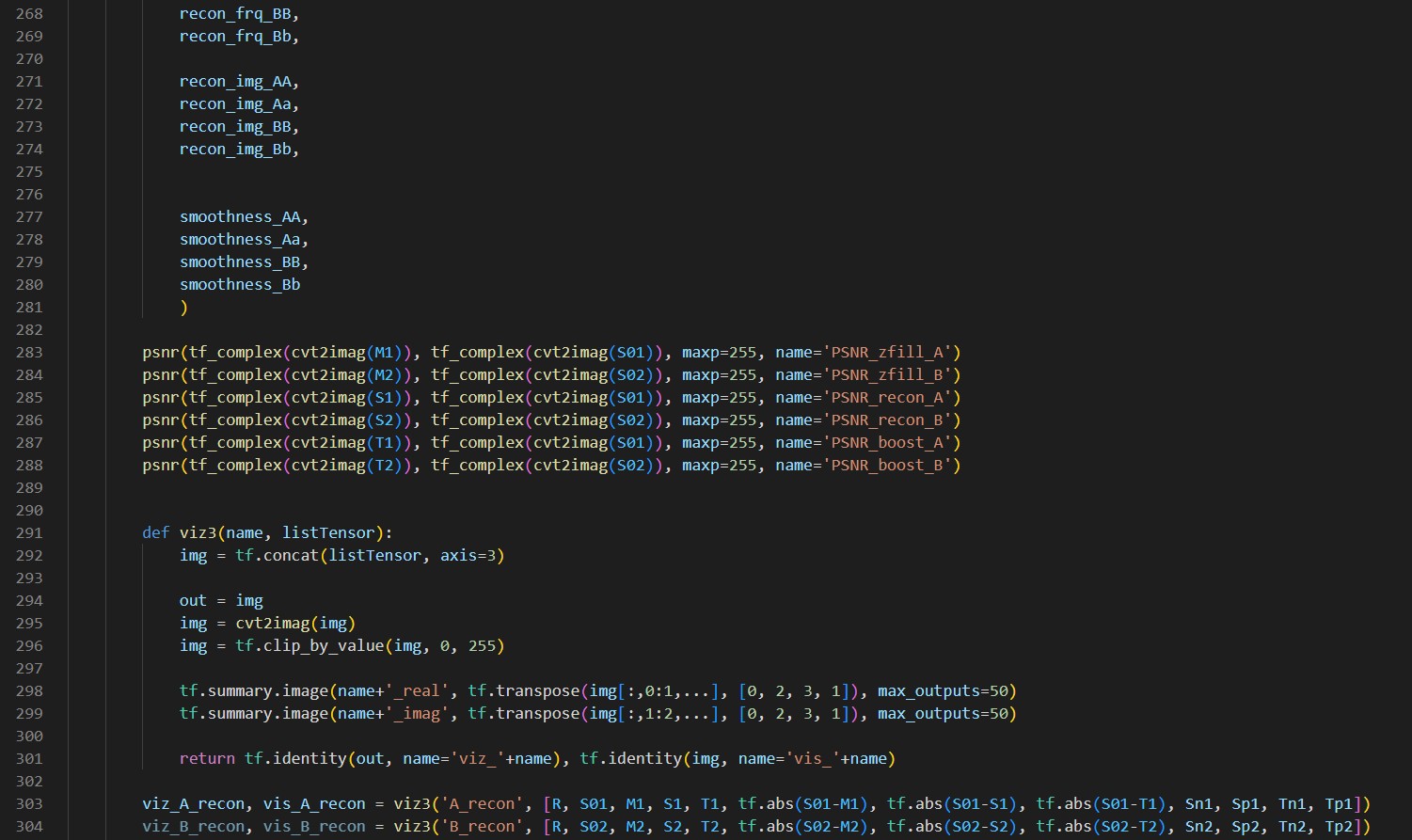Viewport: 1412px width, 840px height.
Task: Click tf.clip_by_value on line 296
Action: (310, 645)
